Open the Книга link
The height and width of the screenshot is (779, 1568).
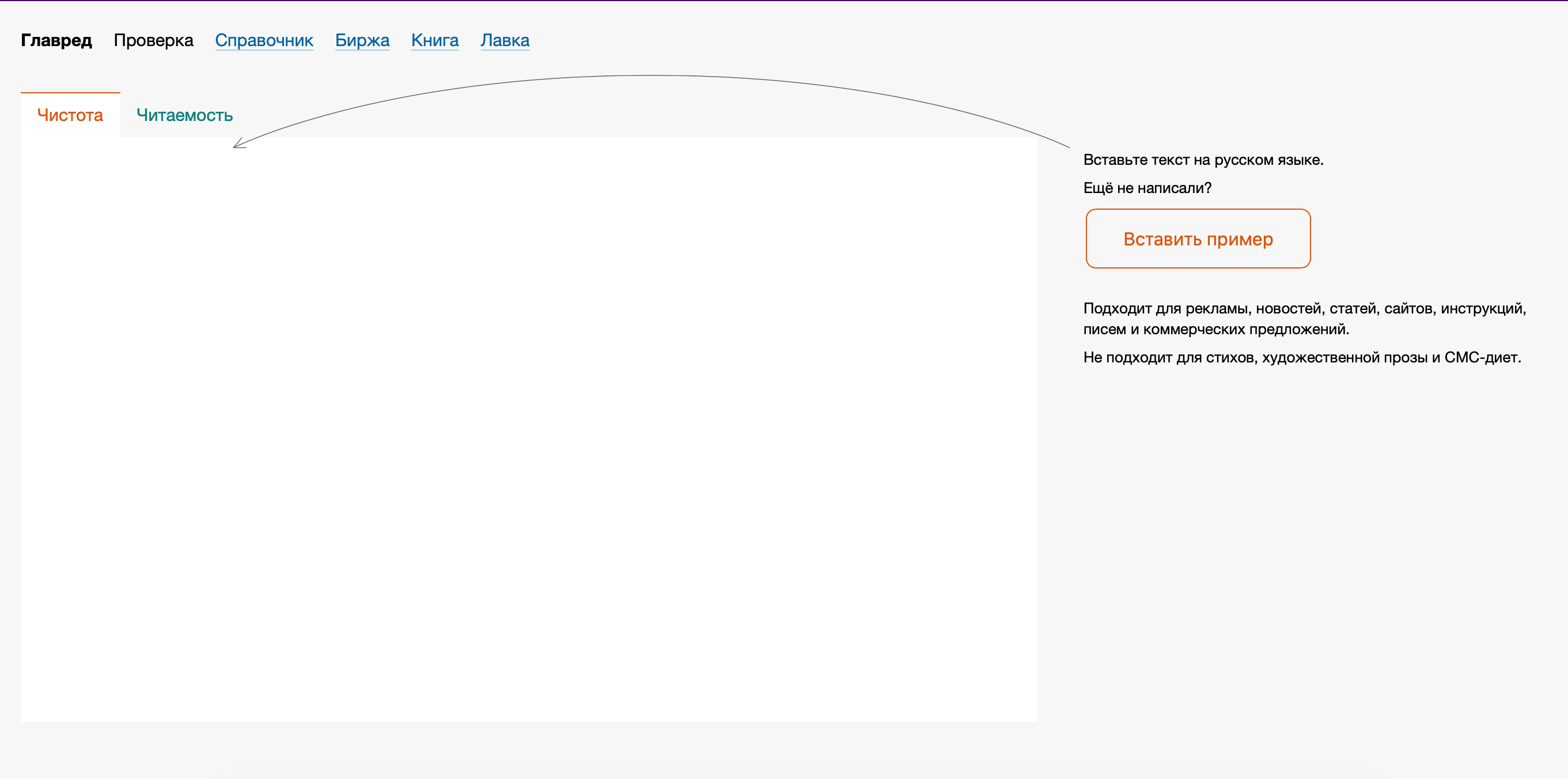[434, 40]
